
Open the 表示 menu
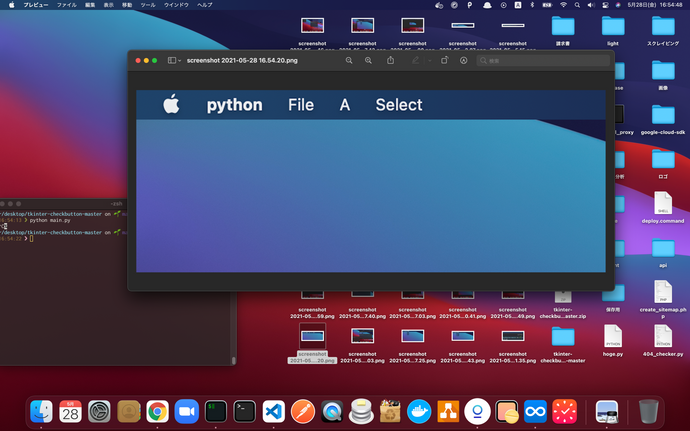pyautogui.click(x=108, y=5)
